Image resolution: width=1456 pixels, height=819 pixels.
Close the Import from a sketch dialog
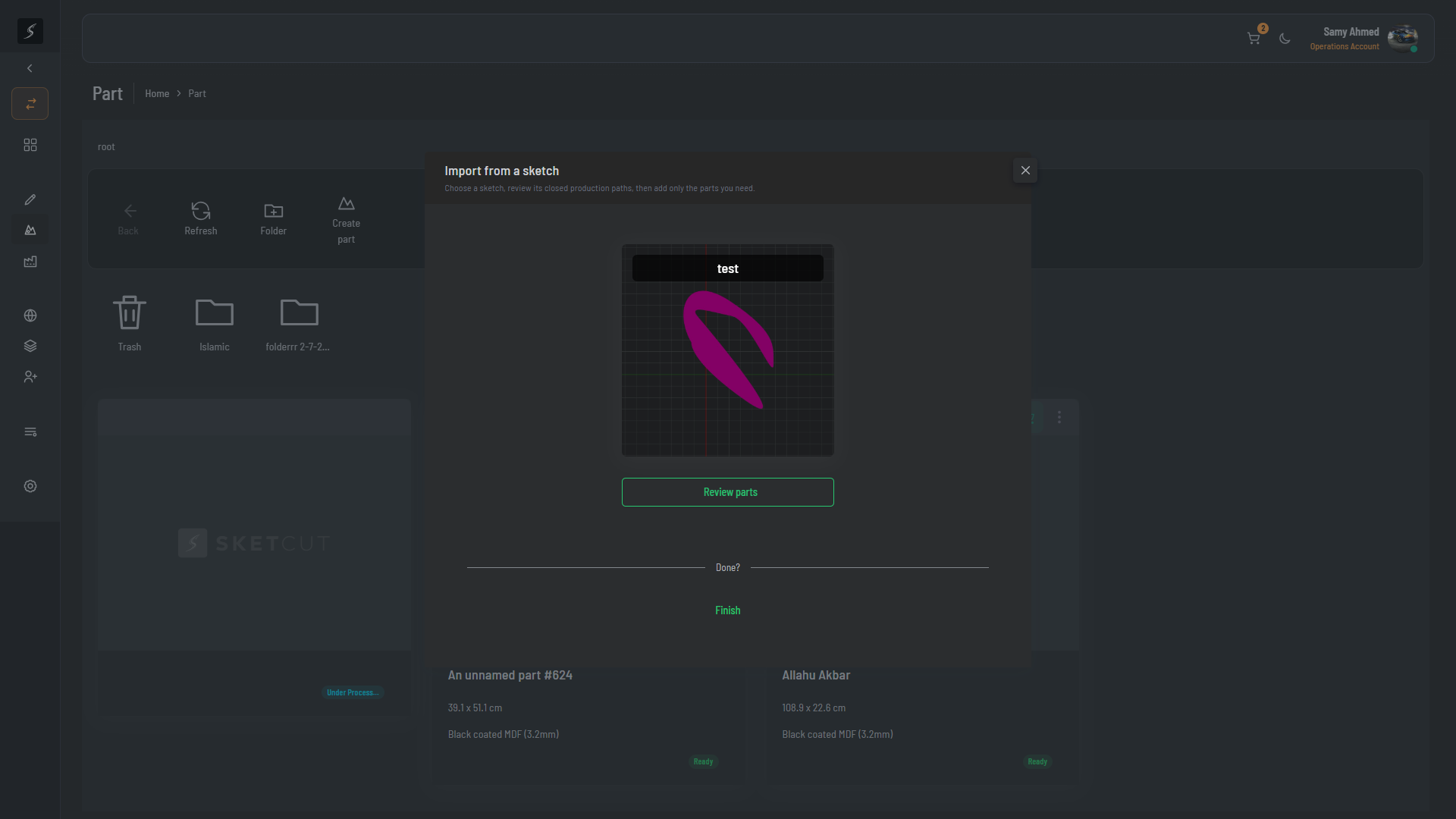pos(1025,171)
